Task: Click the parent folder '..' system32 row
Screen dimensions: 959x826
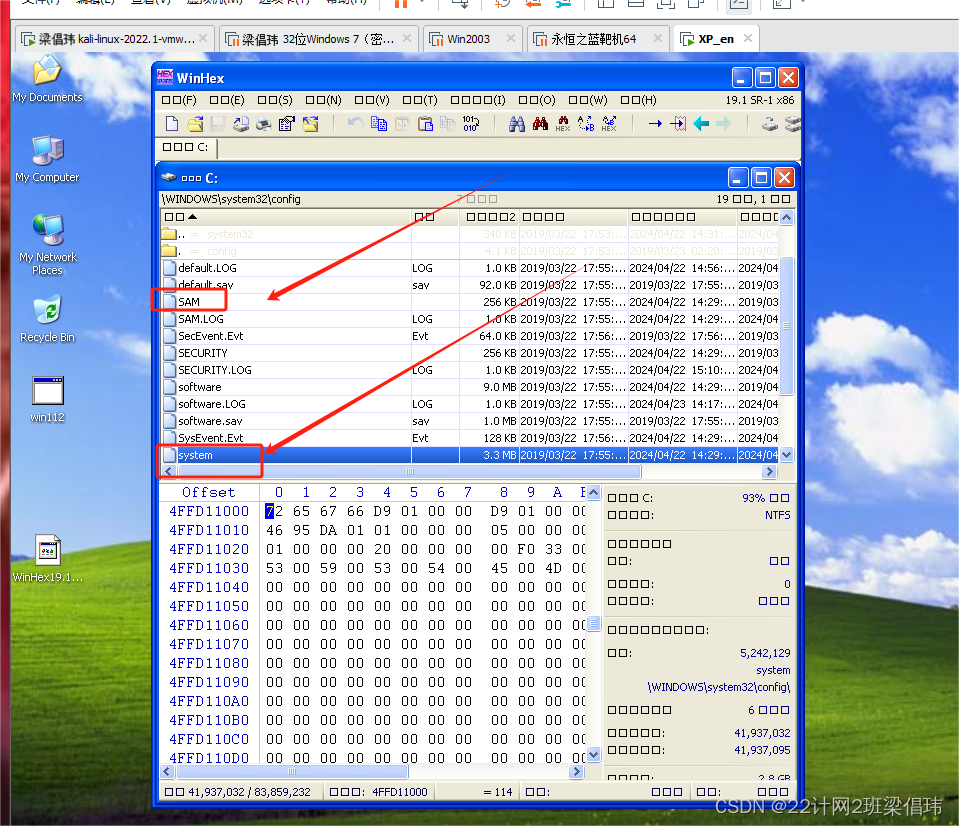Action: coord(470,234)
